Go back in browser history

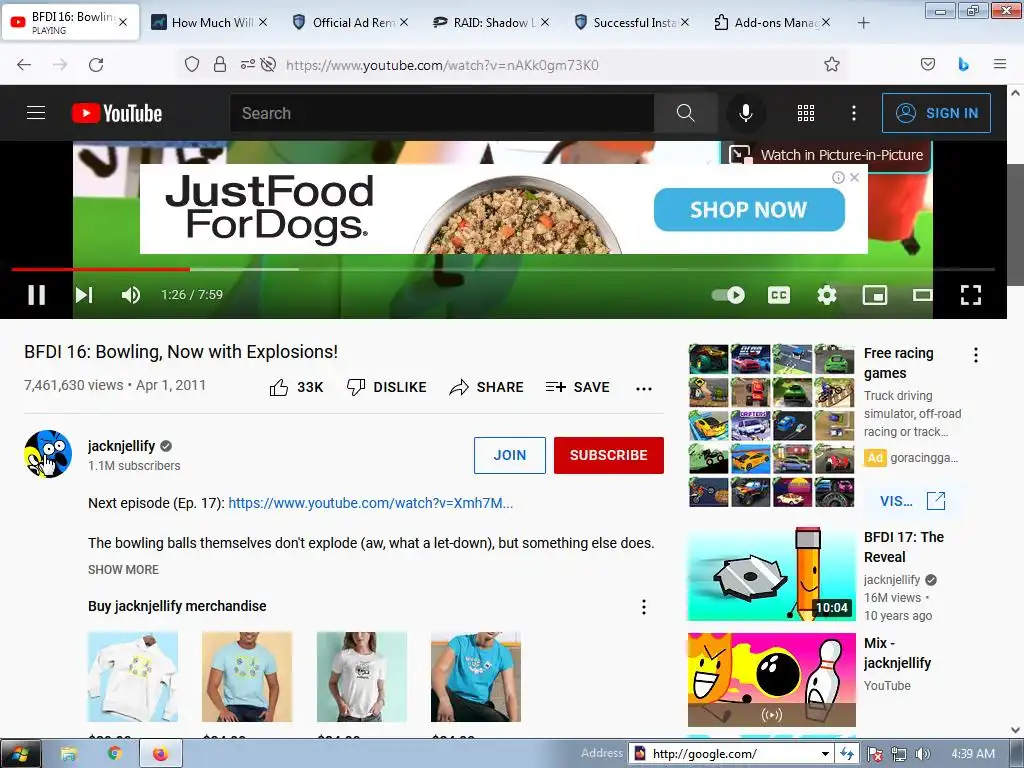coord(24,65)
